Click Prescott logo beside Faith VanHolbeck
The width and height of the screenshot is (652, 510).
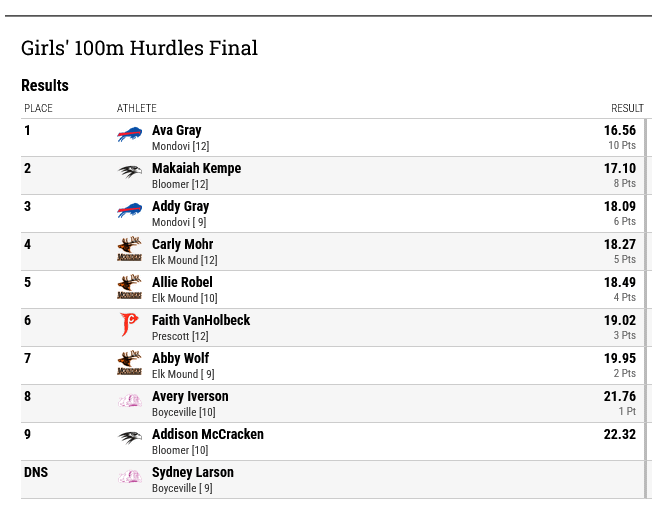tap(129, 324)
